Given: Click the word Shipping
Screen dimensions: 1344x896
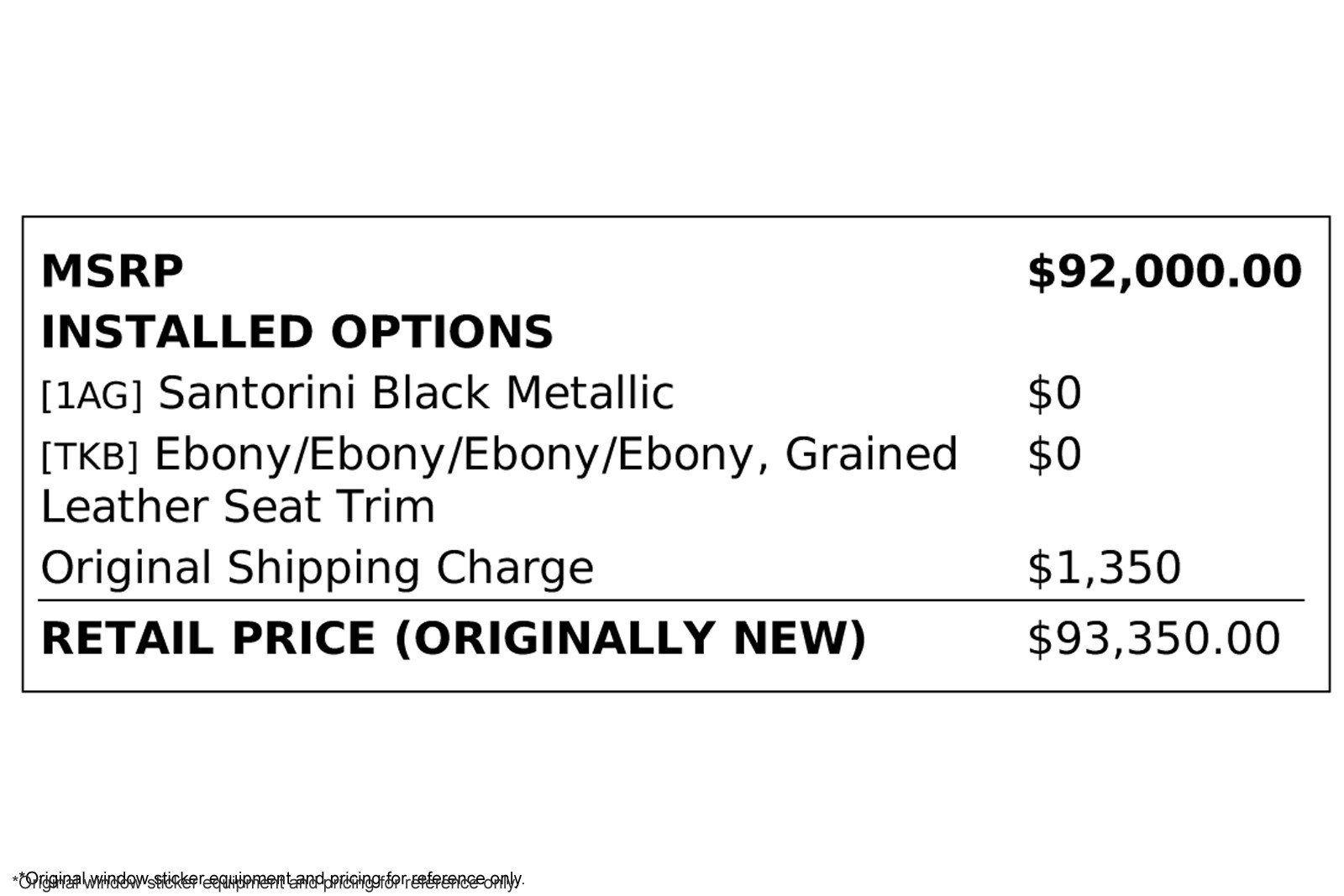Looking at the screenshot, I should [323, 568].
